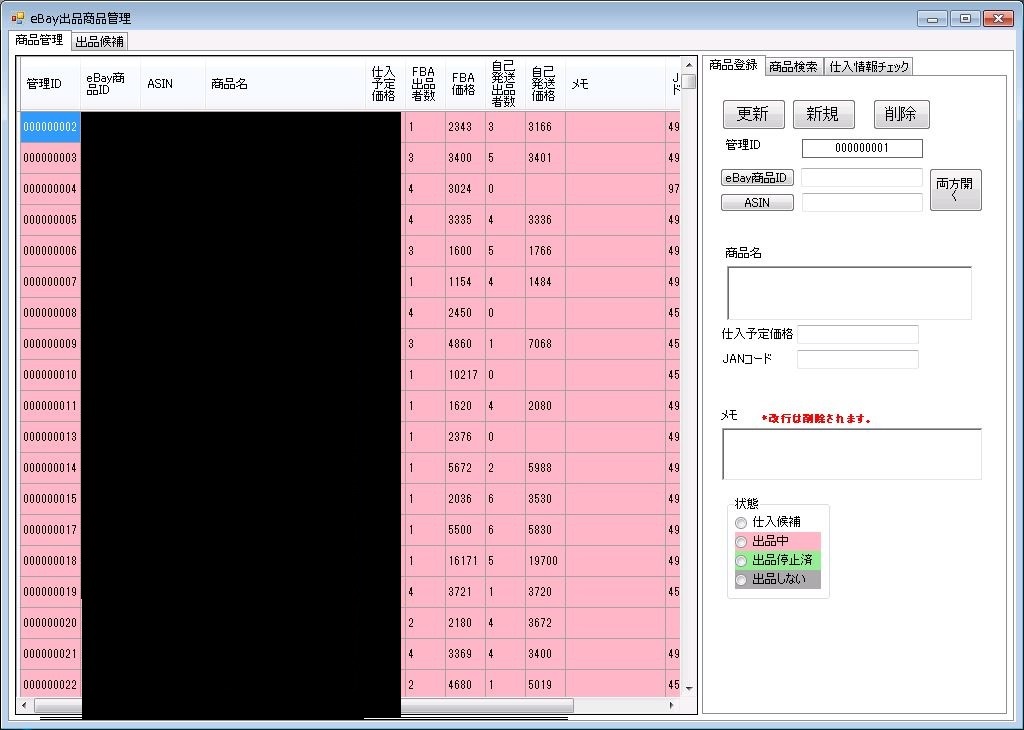Screen dimensions: 1024x730
Task: Click the FBA価格 cell showing 16171
Action: coord(465,561)
